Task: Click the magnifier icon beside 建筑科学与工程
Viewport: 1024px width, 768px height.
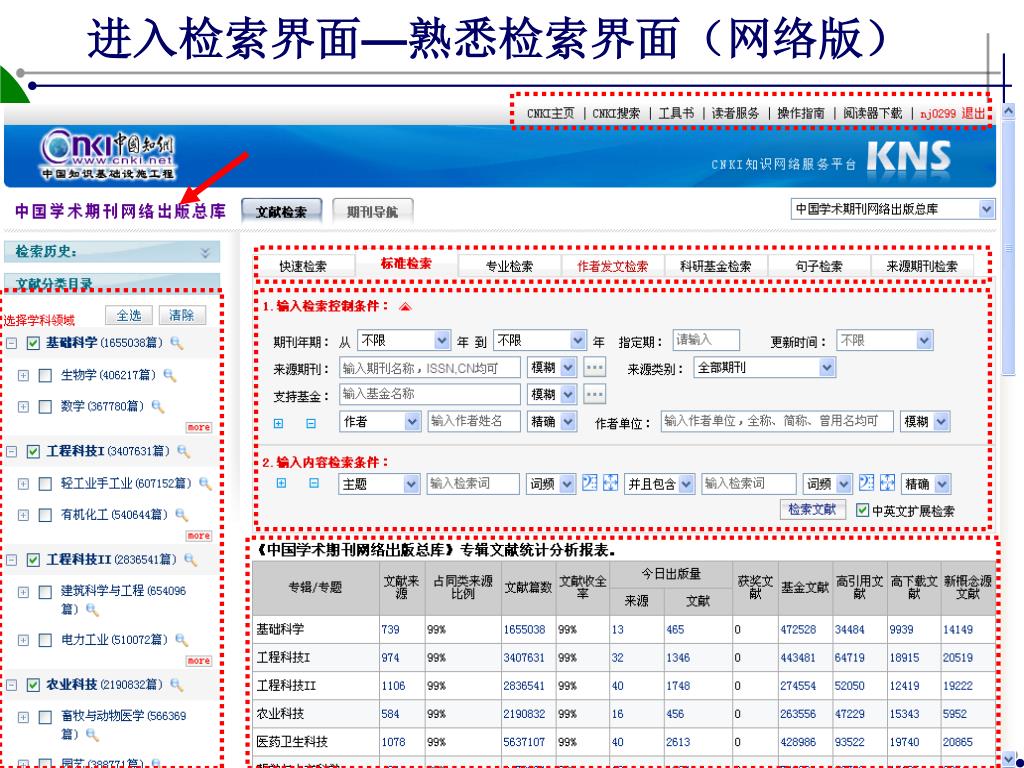Action: click(92, 610)
